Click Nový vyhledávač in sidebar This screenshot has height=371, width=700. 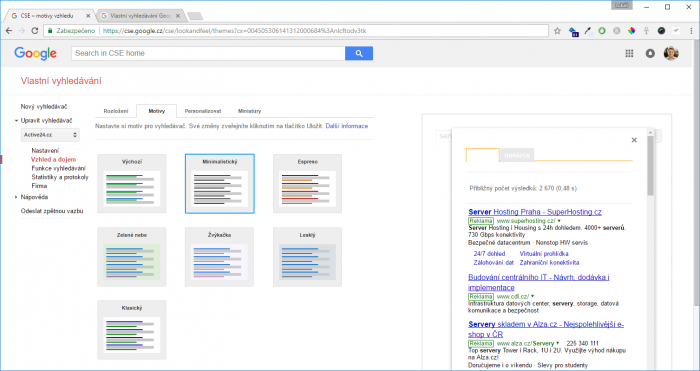[x=44, y=107]
